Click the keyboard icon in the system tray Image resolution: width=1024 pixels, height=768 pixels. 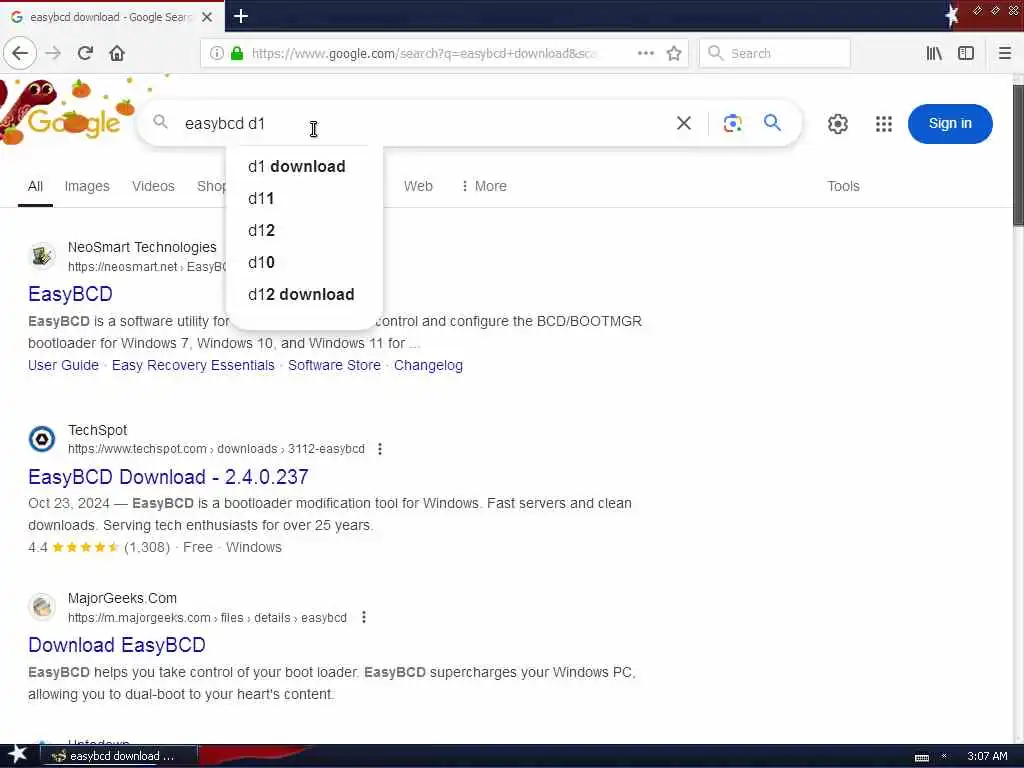coord(921,758)
